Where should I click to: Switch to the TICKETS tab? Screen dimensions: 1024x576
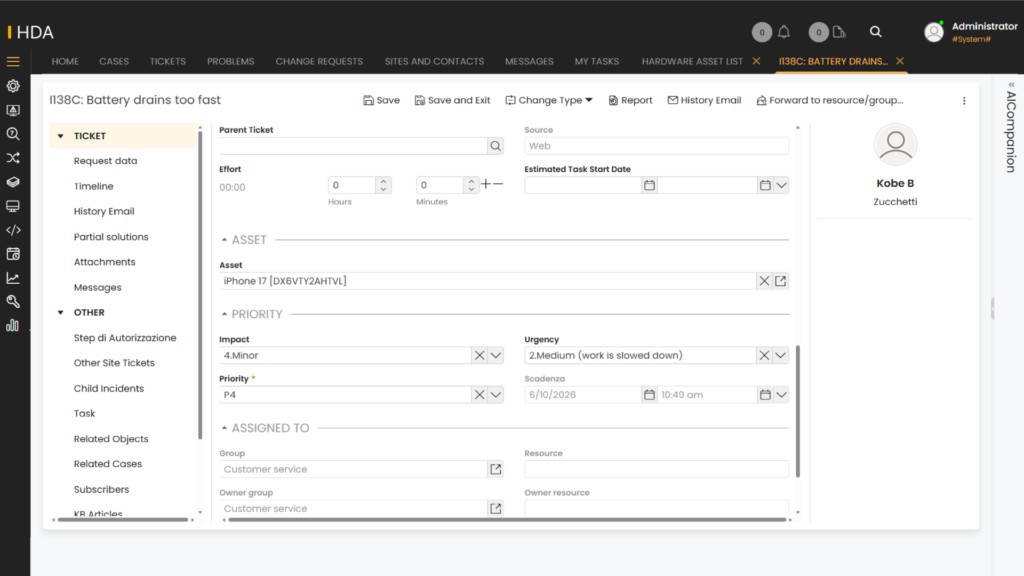tap(168, 61)
